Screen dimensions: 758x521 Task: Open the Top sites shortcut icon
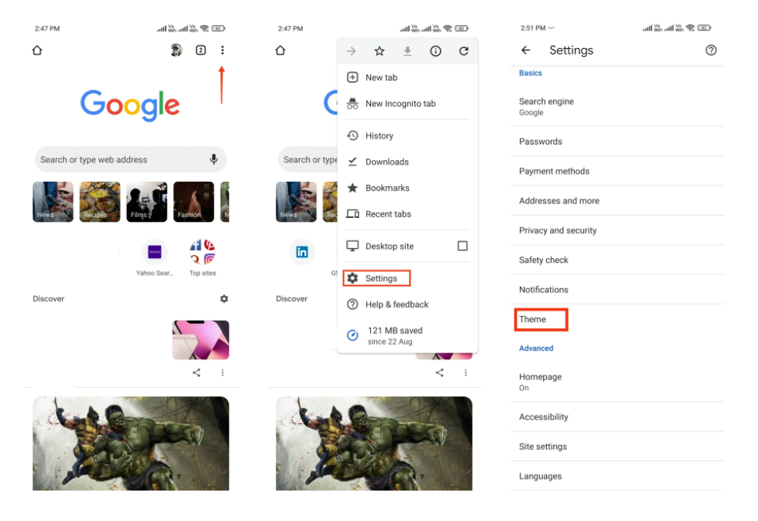tap(202, 252)
